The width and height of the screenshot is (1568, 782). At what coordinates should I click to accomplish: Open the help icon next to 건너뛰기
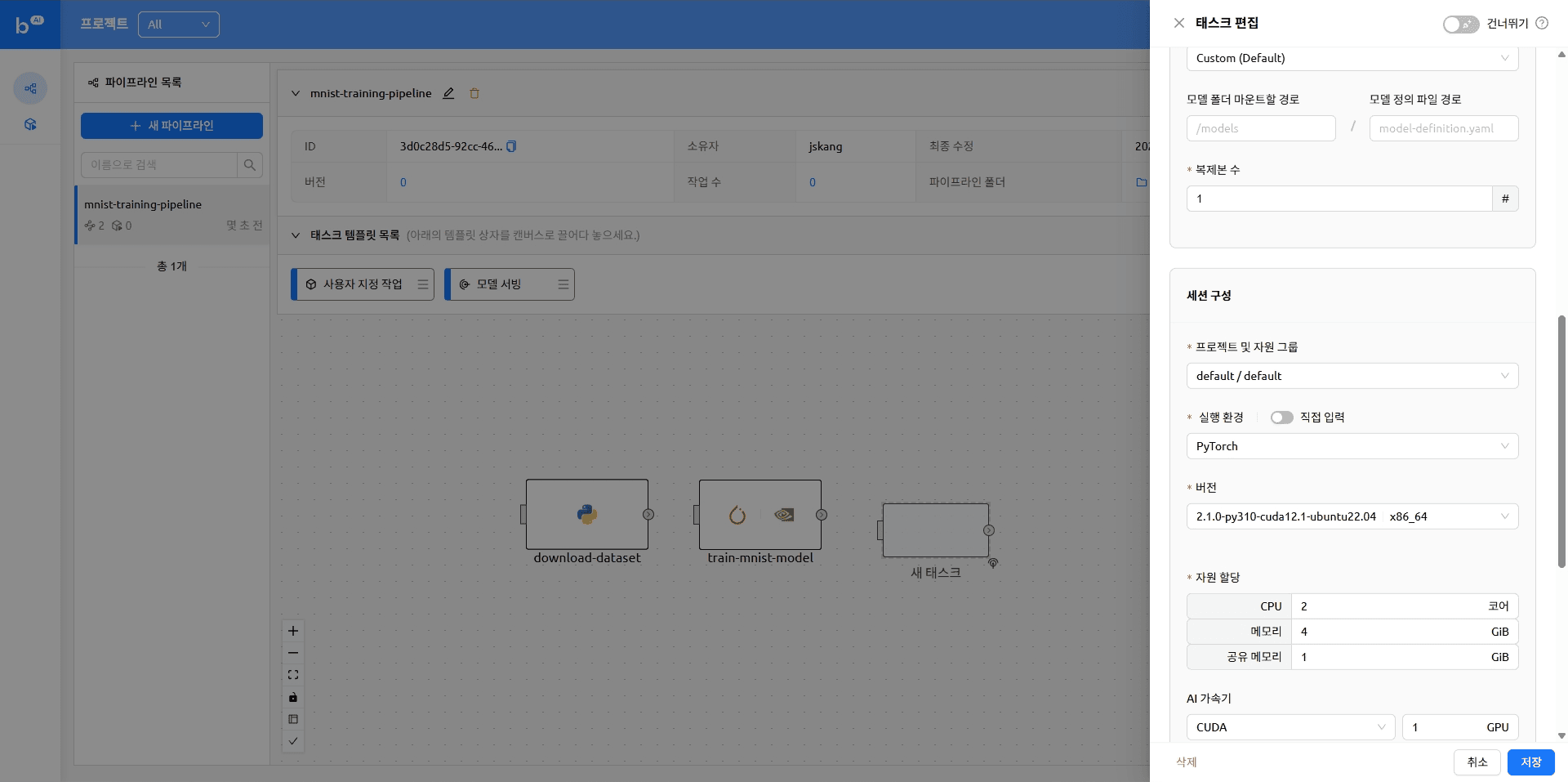(x=1542, y=23)
